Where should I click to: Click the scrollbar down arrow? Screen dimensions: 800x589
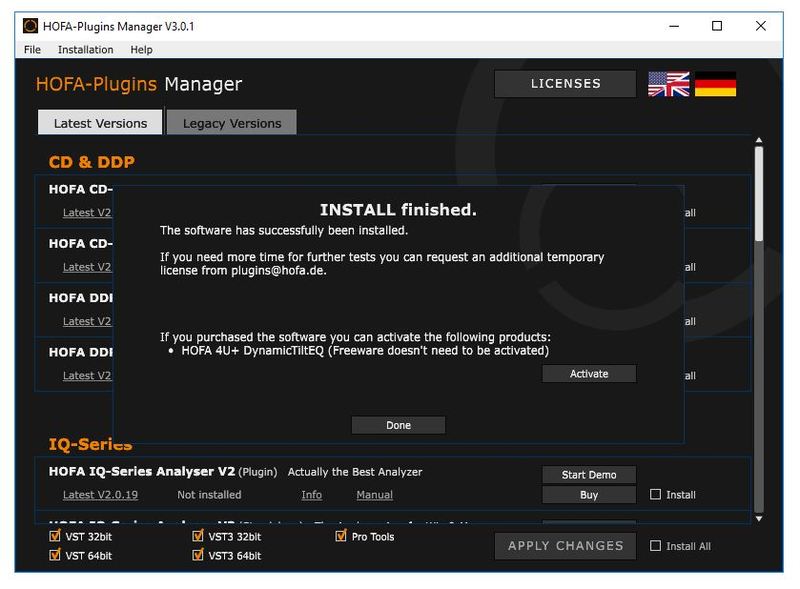click(759, 519)
